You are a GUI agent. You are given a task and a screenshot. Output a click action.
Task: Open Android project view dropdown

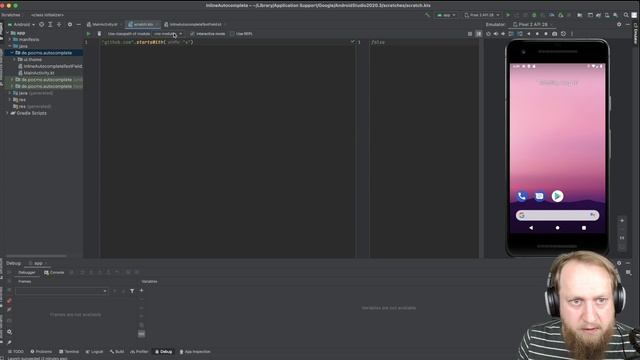click(x=22, y=24)
